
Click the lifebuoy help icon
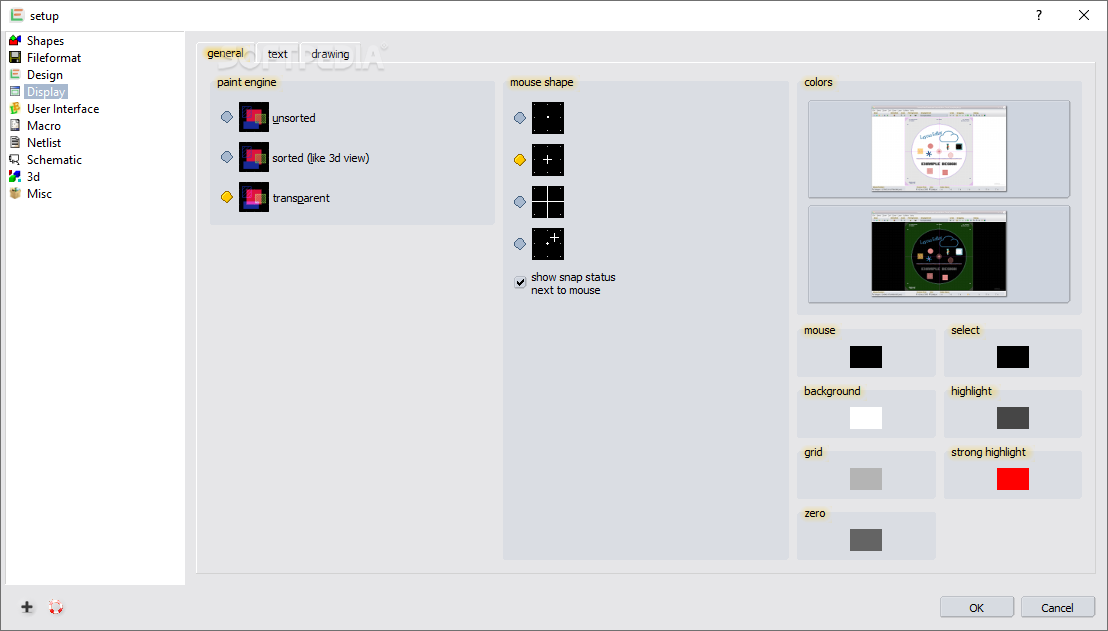(56, 607)
